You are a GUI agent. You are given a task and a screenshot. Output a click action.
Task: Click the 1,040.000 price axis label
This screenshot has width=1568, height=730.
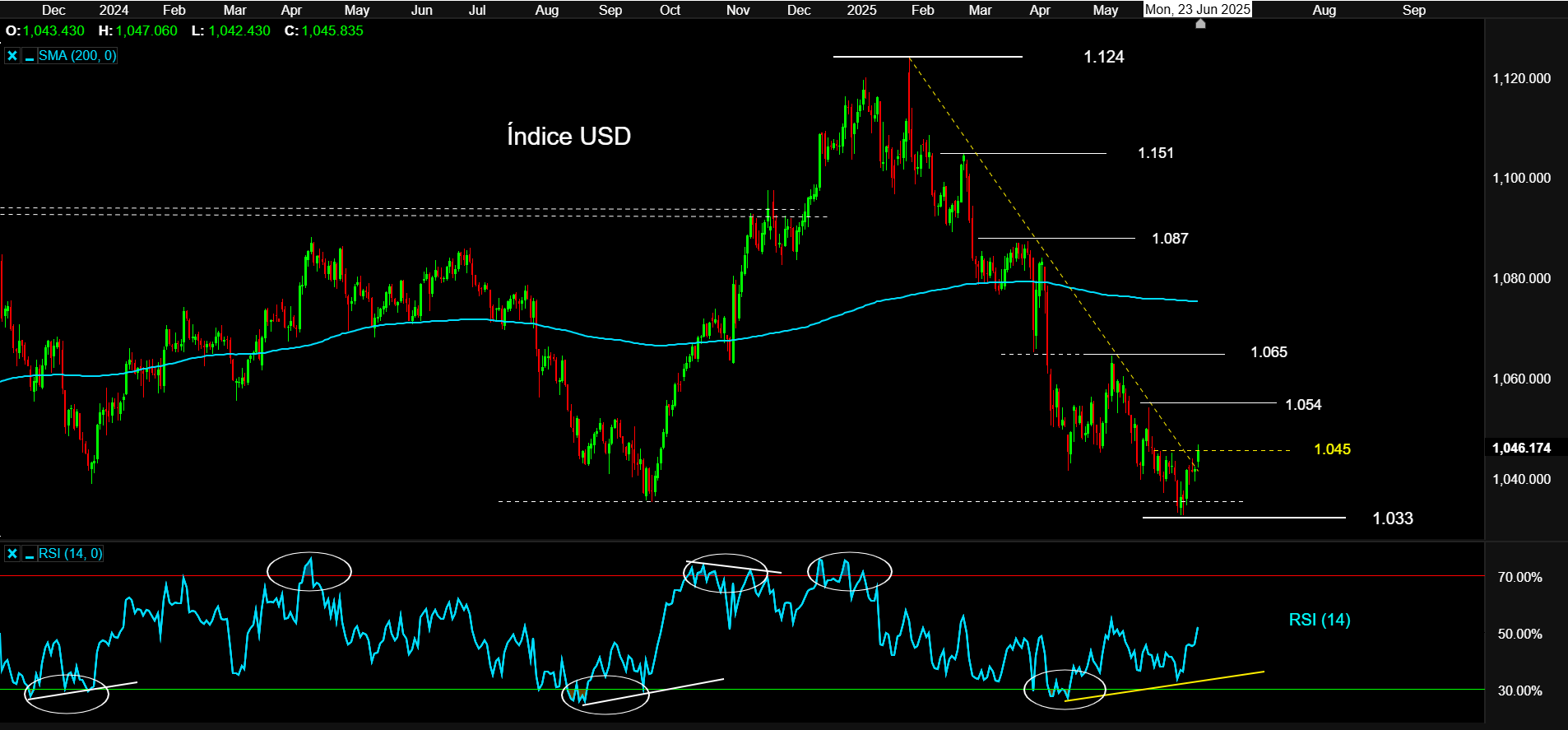pyautogui.click(x=1521, y=479)
